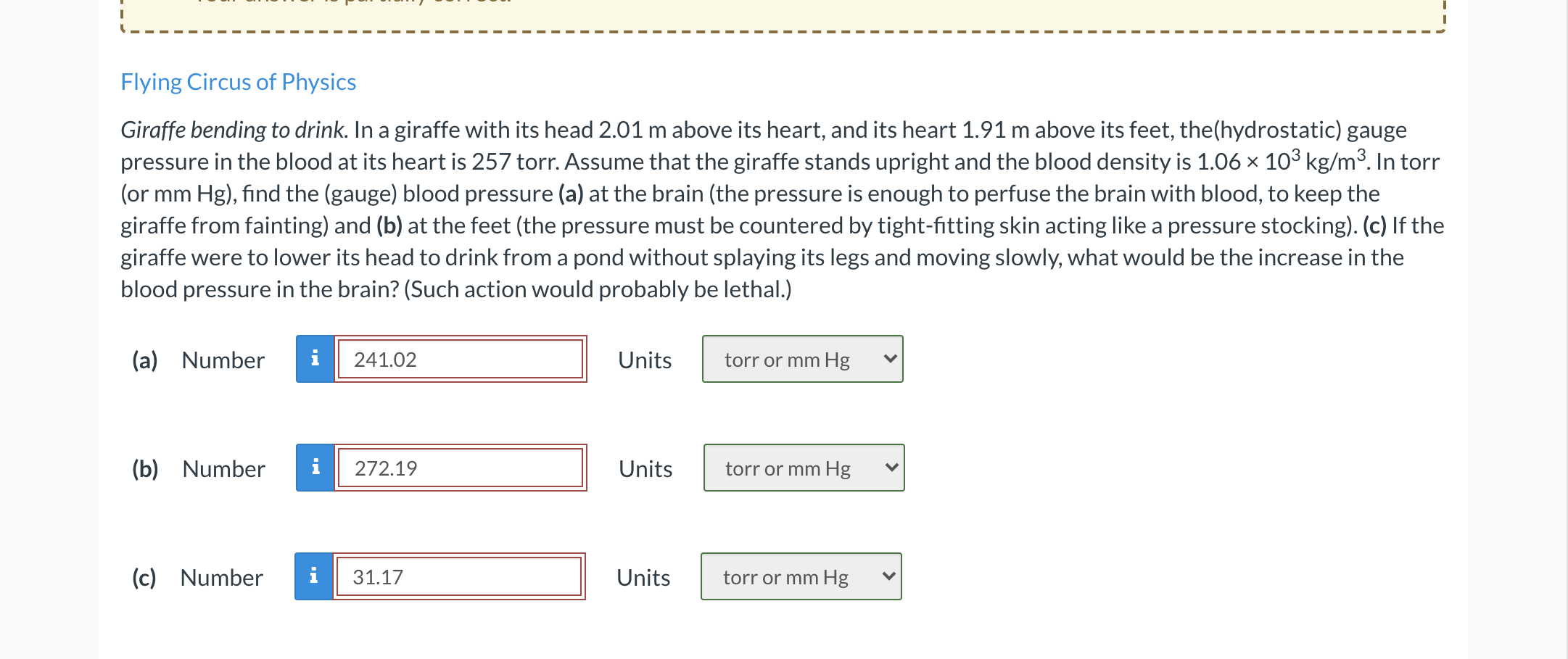Click the bold (b) marker in problem text
Viewport: 1568px width, 659px height.
click(389, 225)
